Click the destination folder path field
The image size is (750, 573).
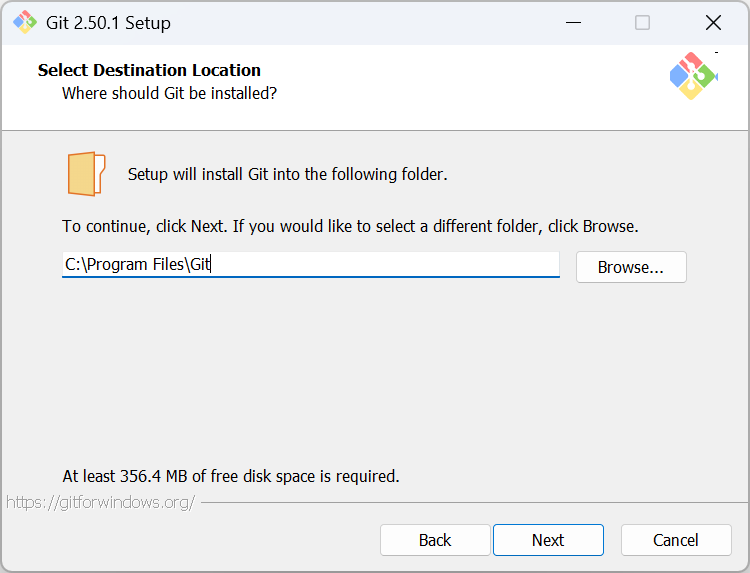[x=310, y=264]
